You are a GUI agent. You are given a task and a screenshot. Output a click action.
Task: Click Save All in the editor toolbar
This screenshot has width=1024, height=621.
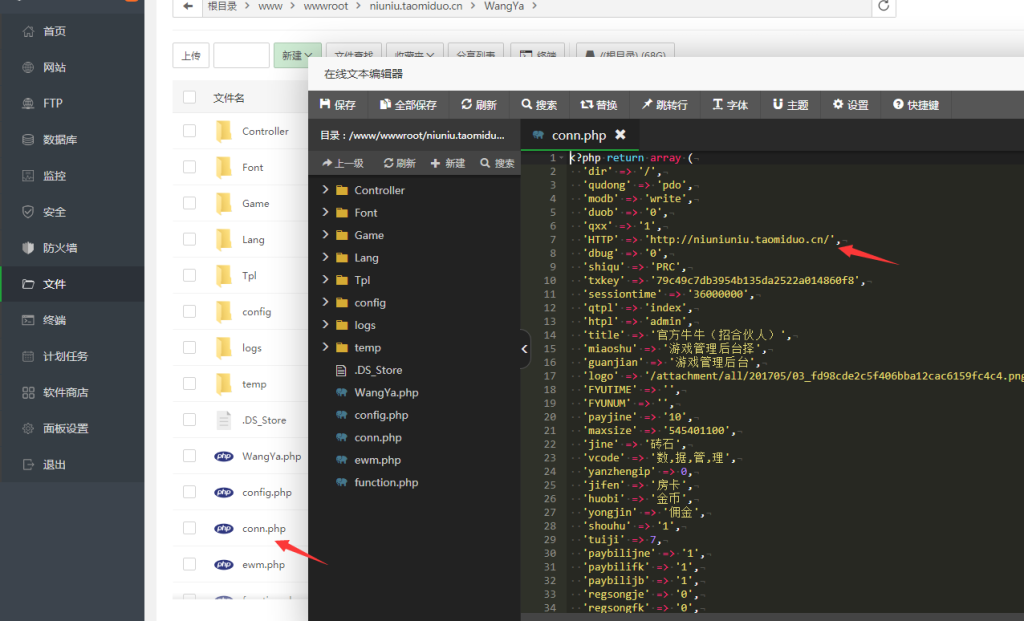(x=407, y=105)
